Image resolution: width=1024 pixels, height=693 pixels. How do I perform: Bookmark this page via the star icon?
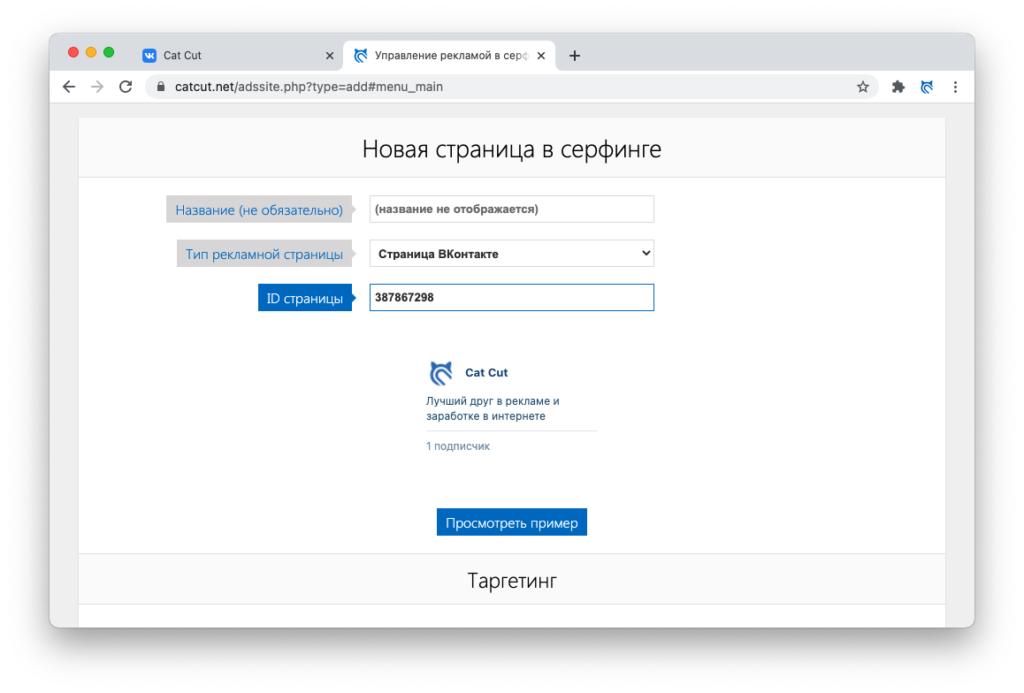862,87
